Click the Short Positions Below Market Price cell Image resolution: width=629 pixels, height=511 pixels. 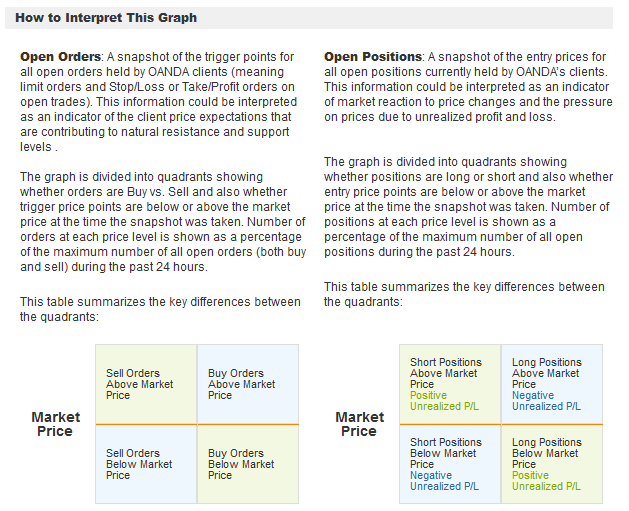450,464
